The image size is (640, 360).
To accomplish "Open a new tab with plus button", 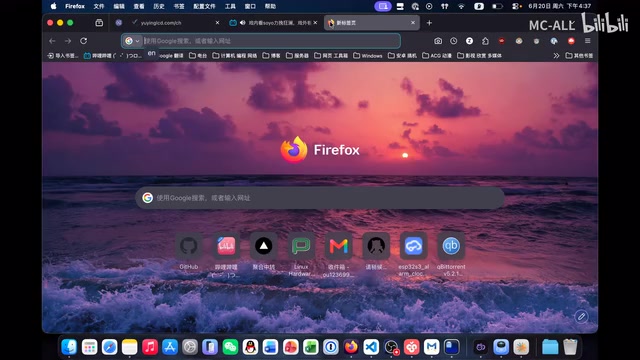I will coord(429,23).
